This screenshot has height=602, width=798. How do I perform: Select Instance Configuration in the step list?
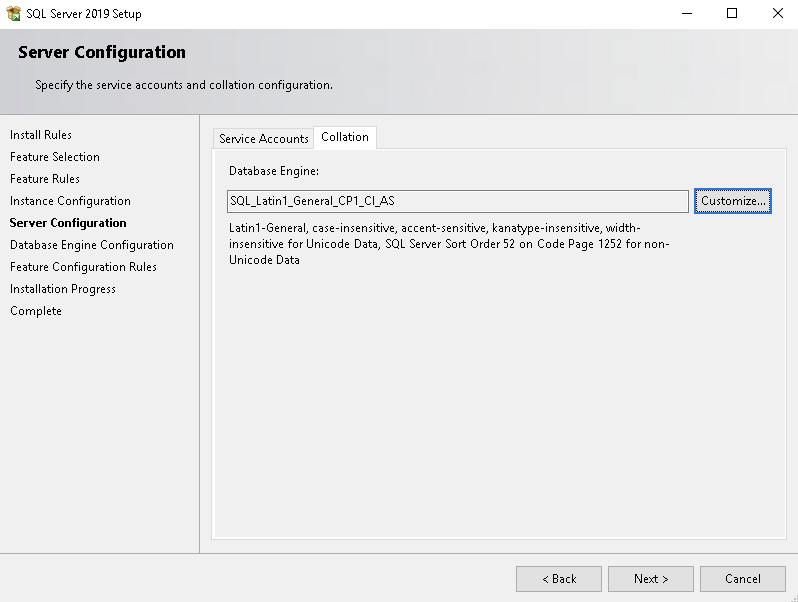pos(70,201)
